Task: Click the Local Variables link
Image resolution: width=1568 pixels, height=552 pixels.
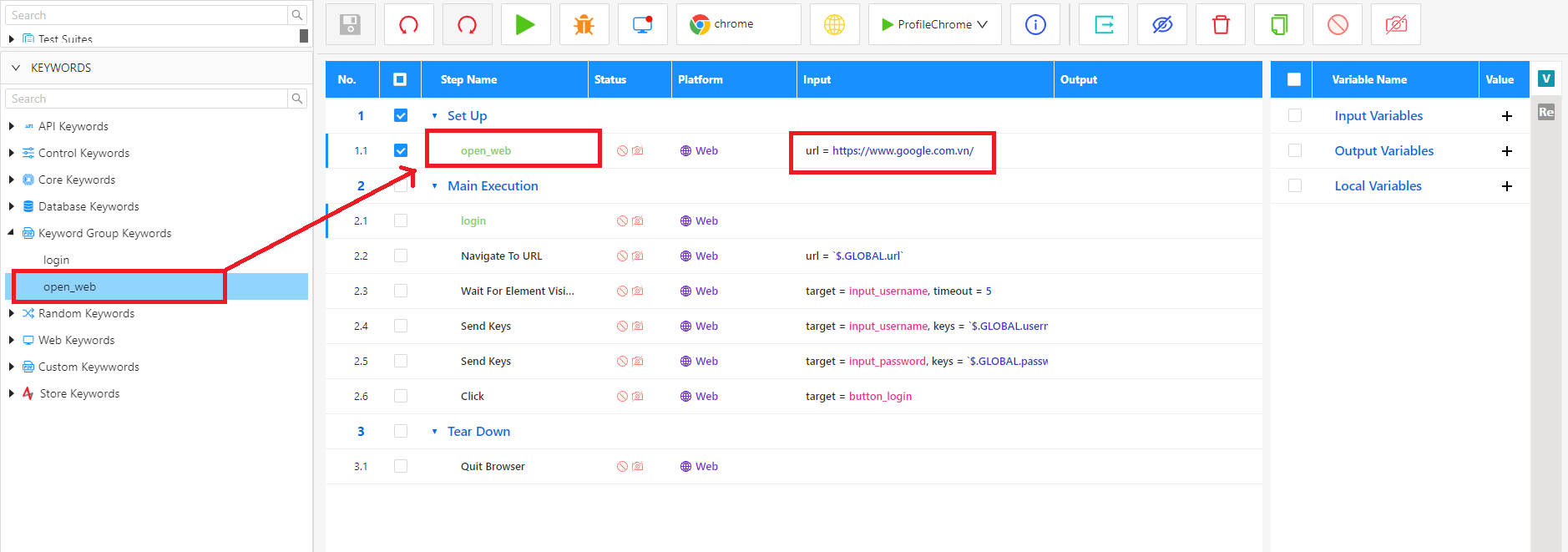Action: click(x=1378, y=186)
